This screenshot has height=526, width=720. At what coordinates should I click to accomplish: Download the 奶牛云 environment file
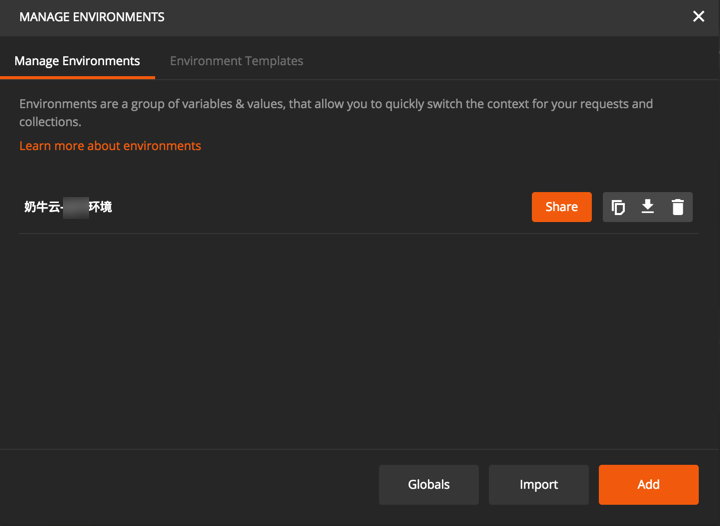coord(647,207)
